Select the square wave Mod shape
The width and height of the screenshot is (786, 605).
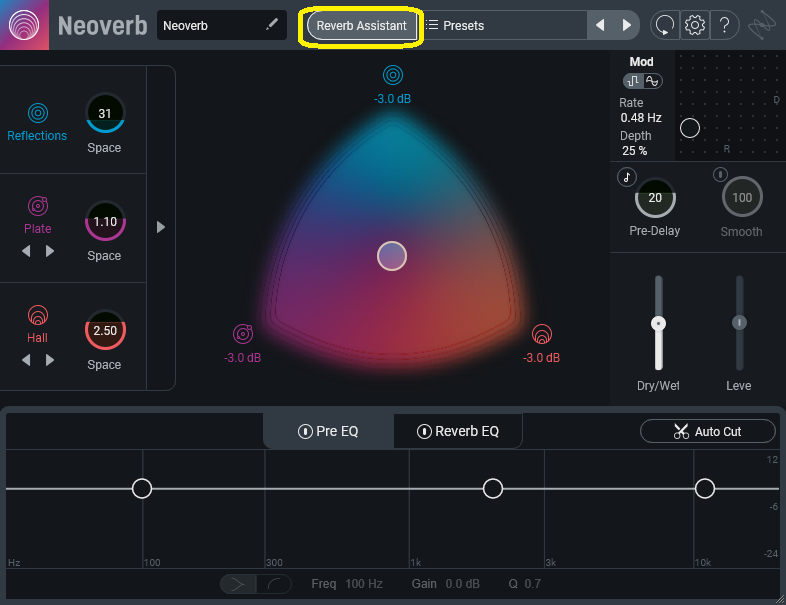tap(633, 81)
